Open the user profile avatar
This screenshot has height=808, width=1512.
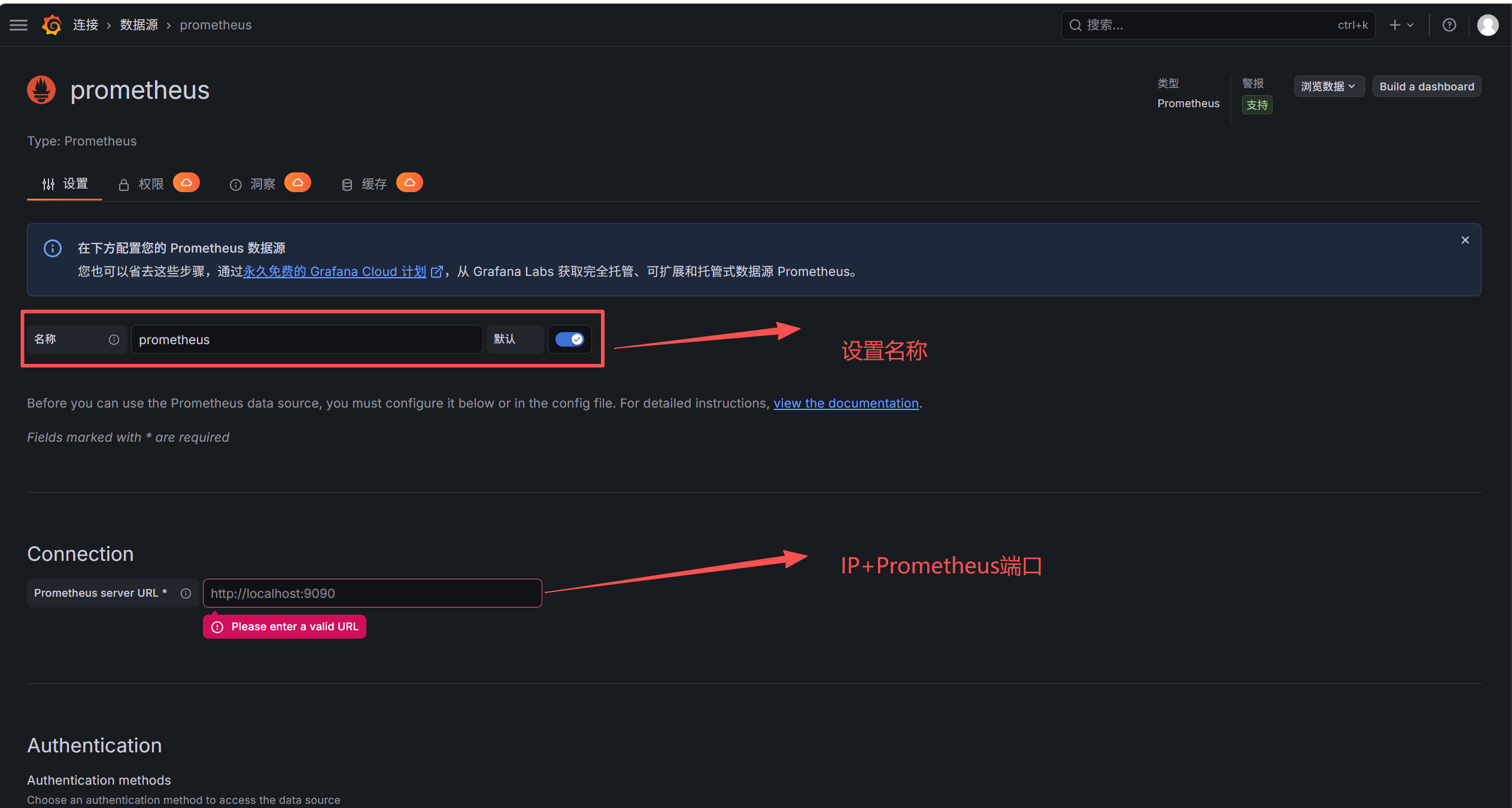[x=1487, y=25]
